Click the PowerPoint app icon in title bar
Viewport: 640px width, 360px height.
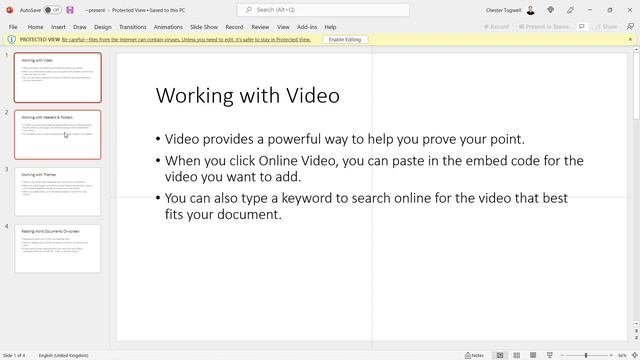coord(9,10)
